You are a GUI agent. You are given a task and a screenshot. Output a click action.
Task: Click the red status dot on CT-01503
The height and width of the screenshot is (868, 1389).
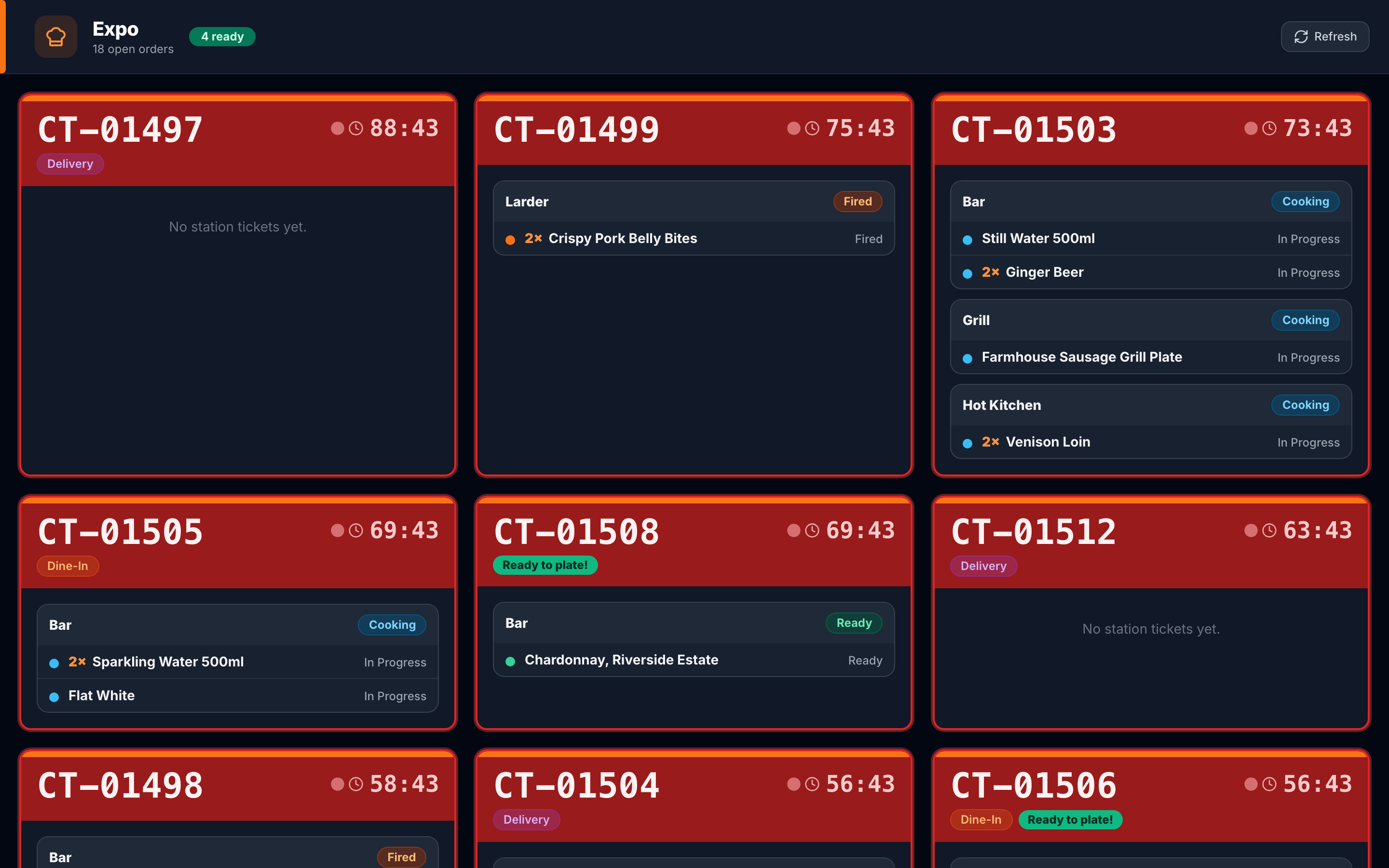coord(1251,128)
